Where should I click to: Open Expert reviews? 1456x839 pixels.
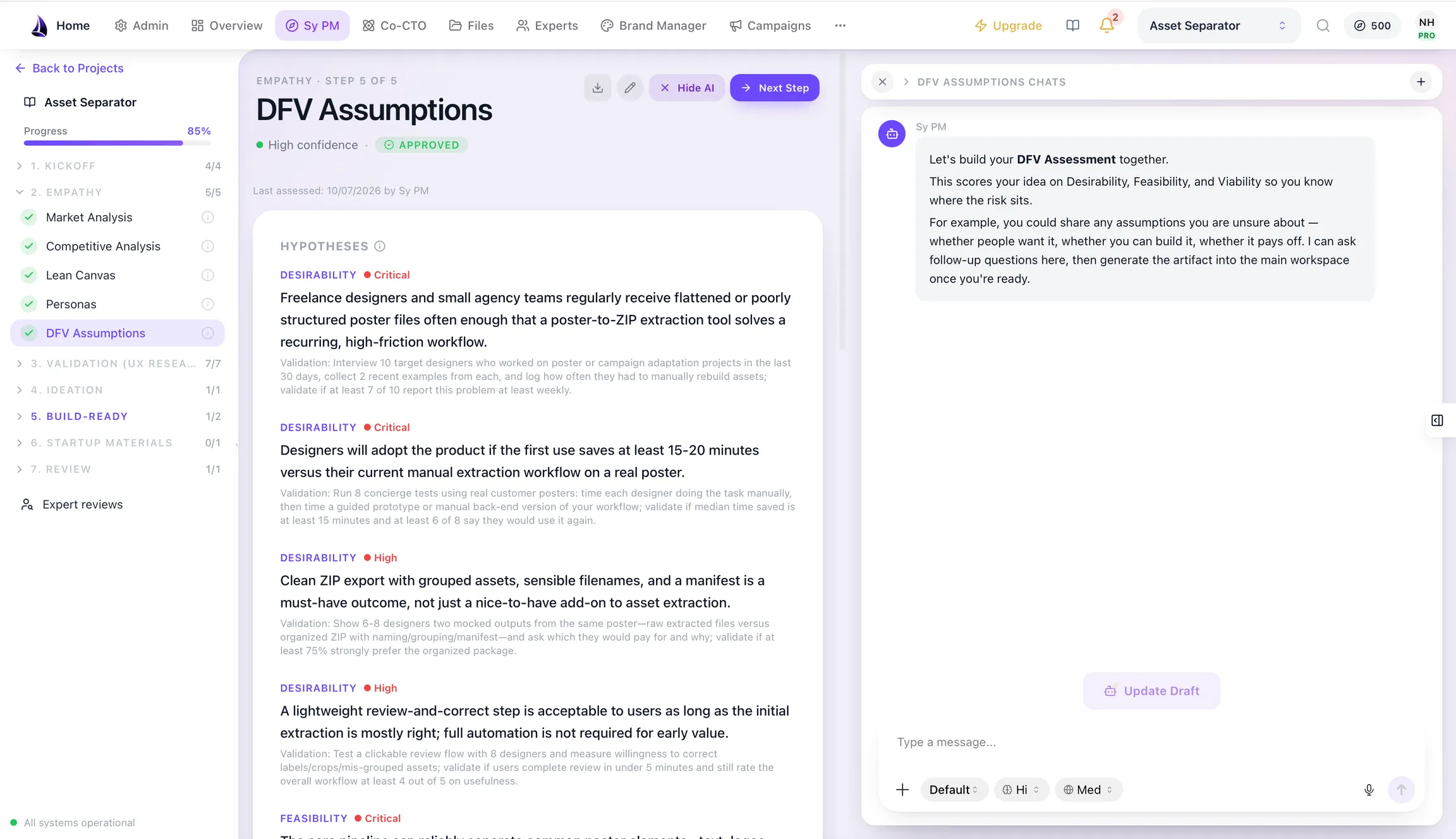coord(71,505)
